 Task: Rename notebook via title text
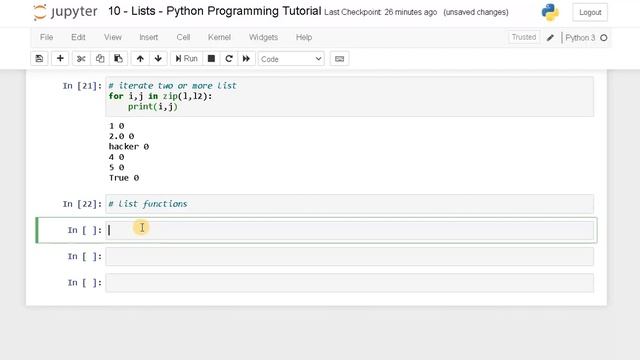click(x=214, y=11)
